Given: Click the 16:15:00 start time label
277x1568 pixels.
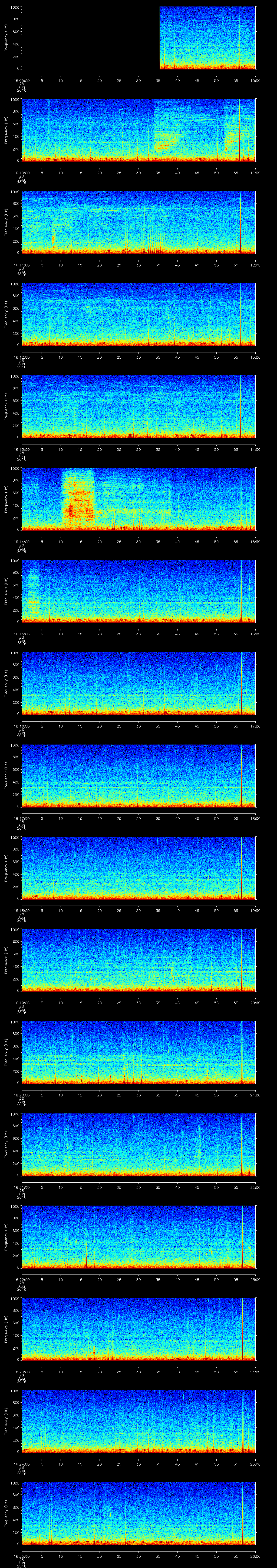Looking at the screenshot, I should coord(21,634).
